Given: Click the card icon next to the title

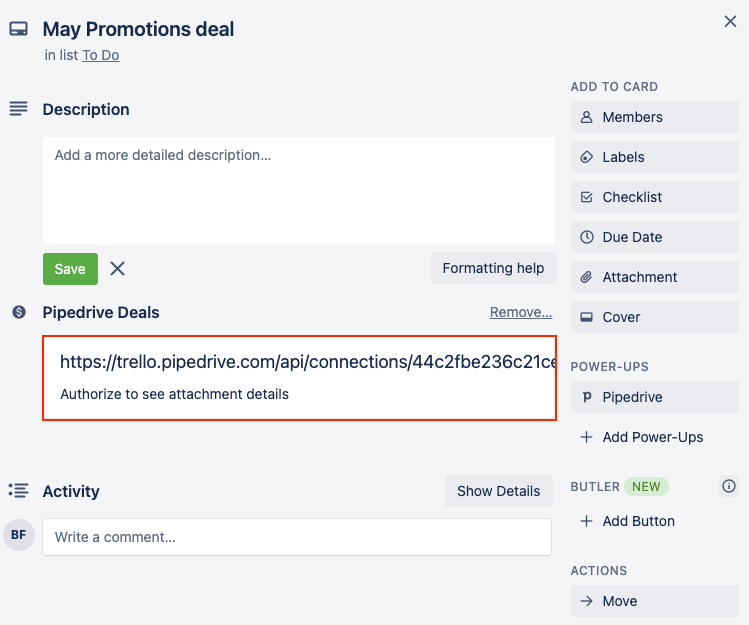Looking at the screenshot, I should point(19,29).
